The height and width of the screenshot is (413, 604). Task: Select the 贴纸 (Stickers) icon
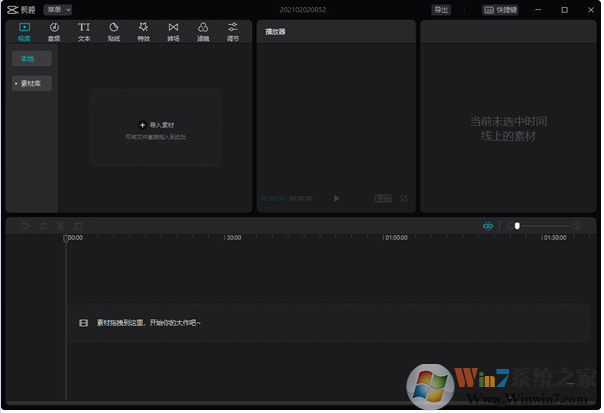click(114, 31)
